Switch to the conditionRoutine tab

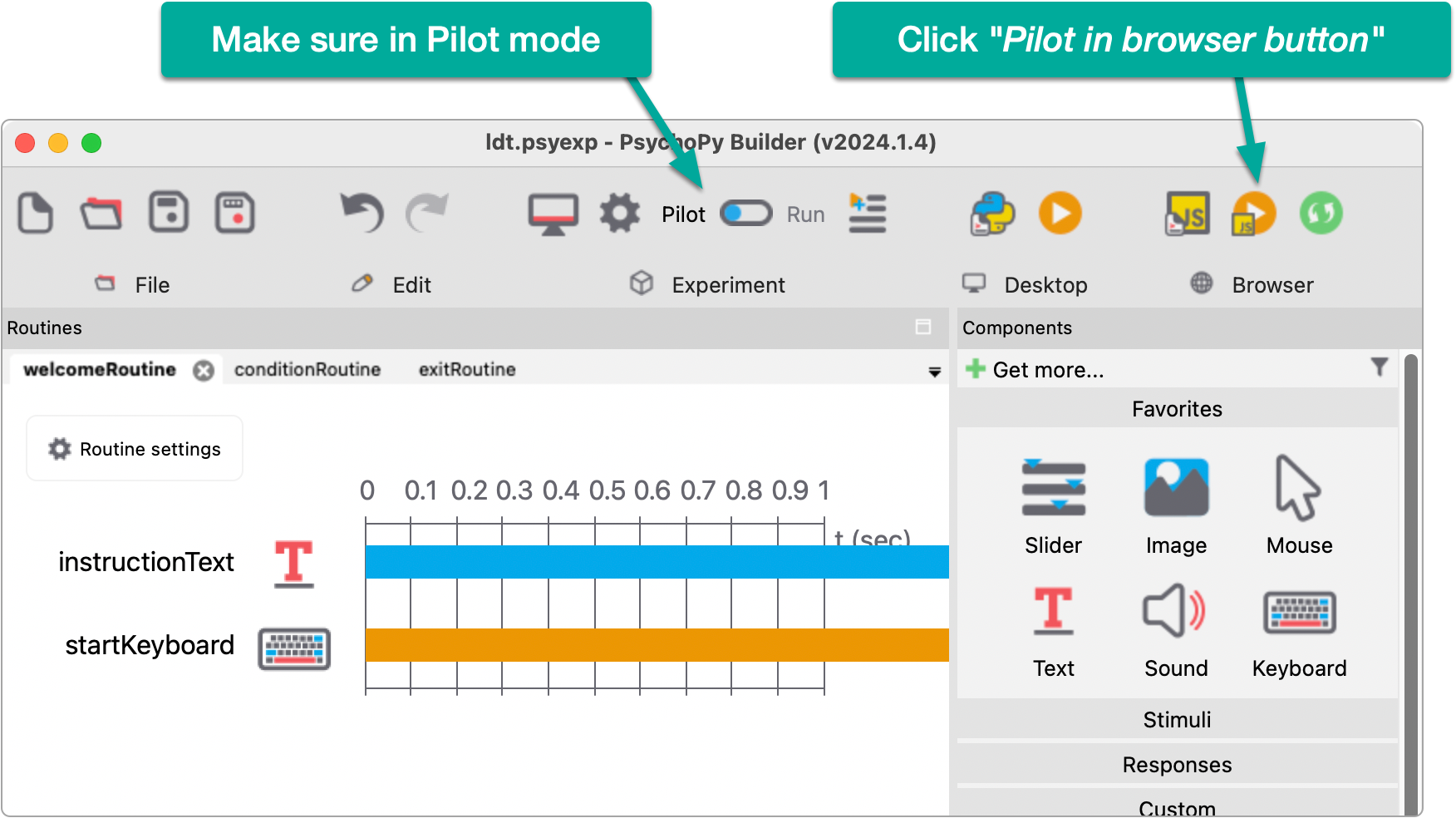pos(307,369)
